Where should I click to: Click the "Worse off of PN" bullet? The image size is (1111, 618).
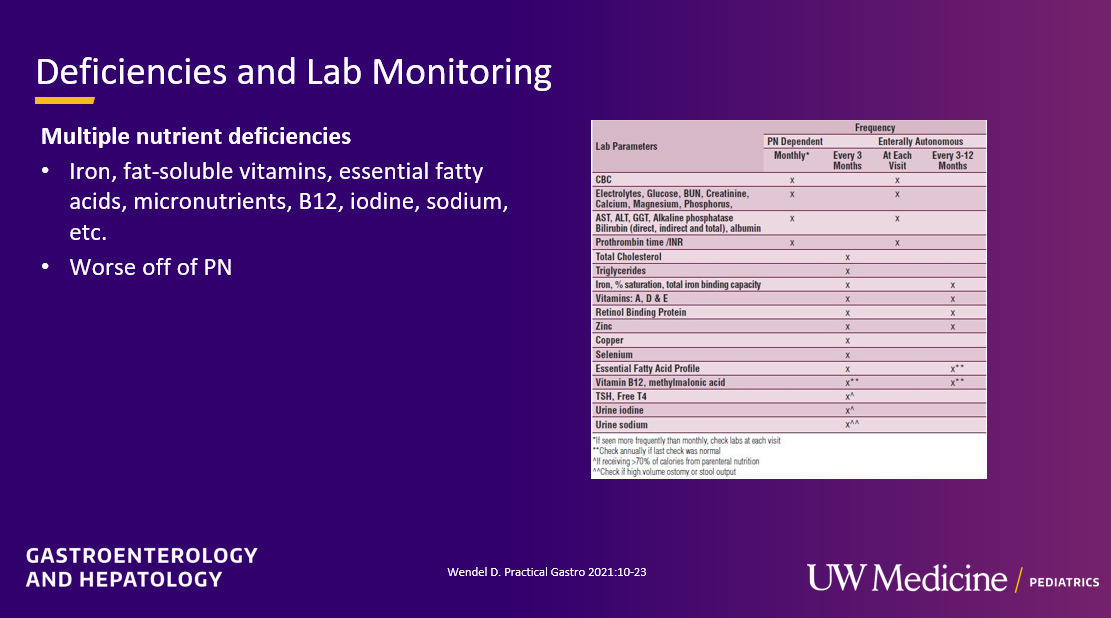coord(150,267)
